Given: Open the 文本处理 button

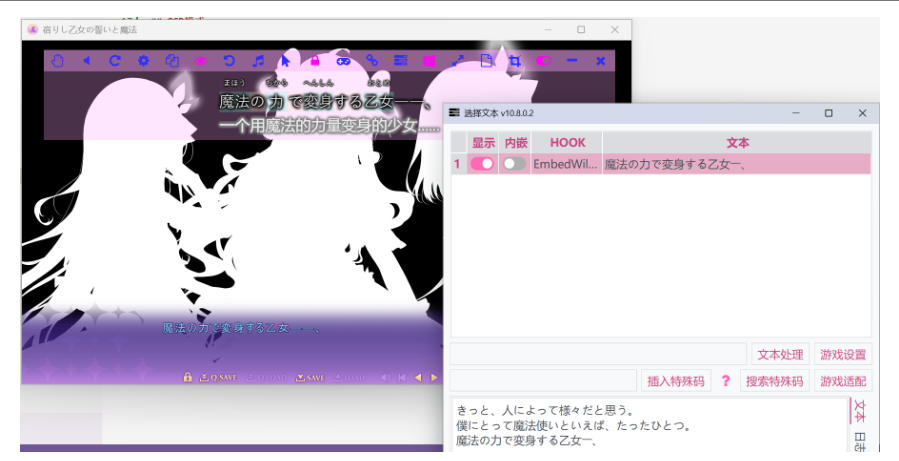Looking at the screenshot, I should [x=780, y=354].
